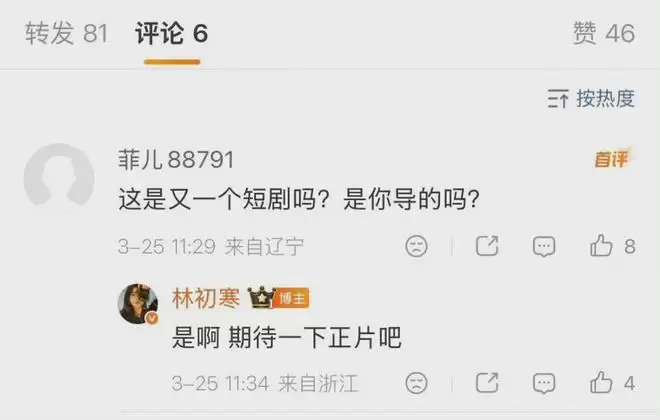
Task: Open the 按热度 sort dropdown
Action: pyautogui.click(x=591, y=98)
